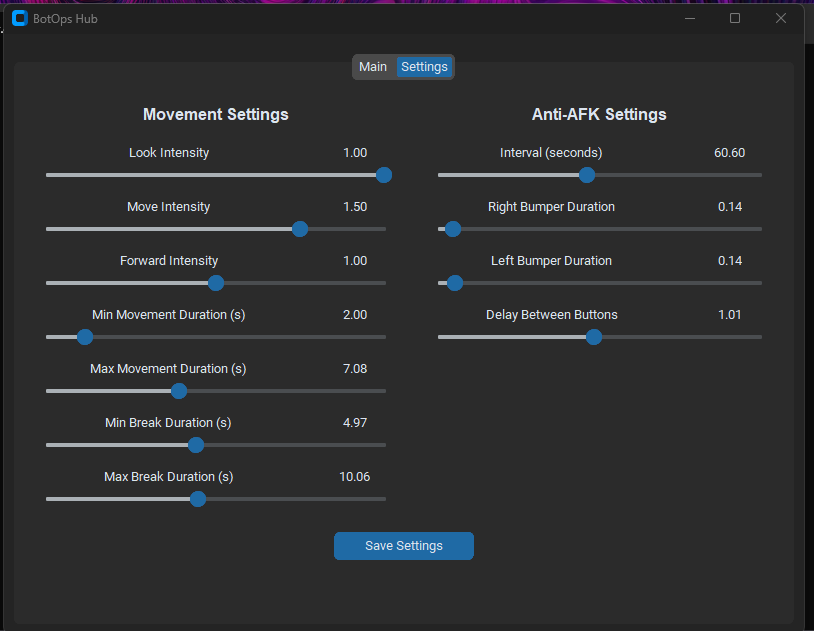The image size is (814, 631).
Task: Select the Settings tab
Action: tap(424, 67)
